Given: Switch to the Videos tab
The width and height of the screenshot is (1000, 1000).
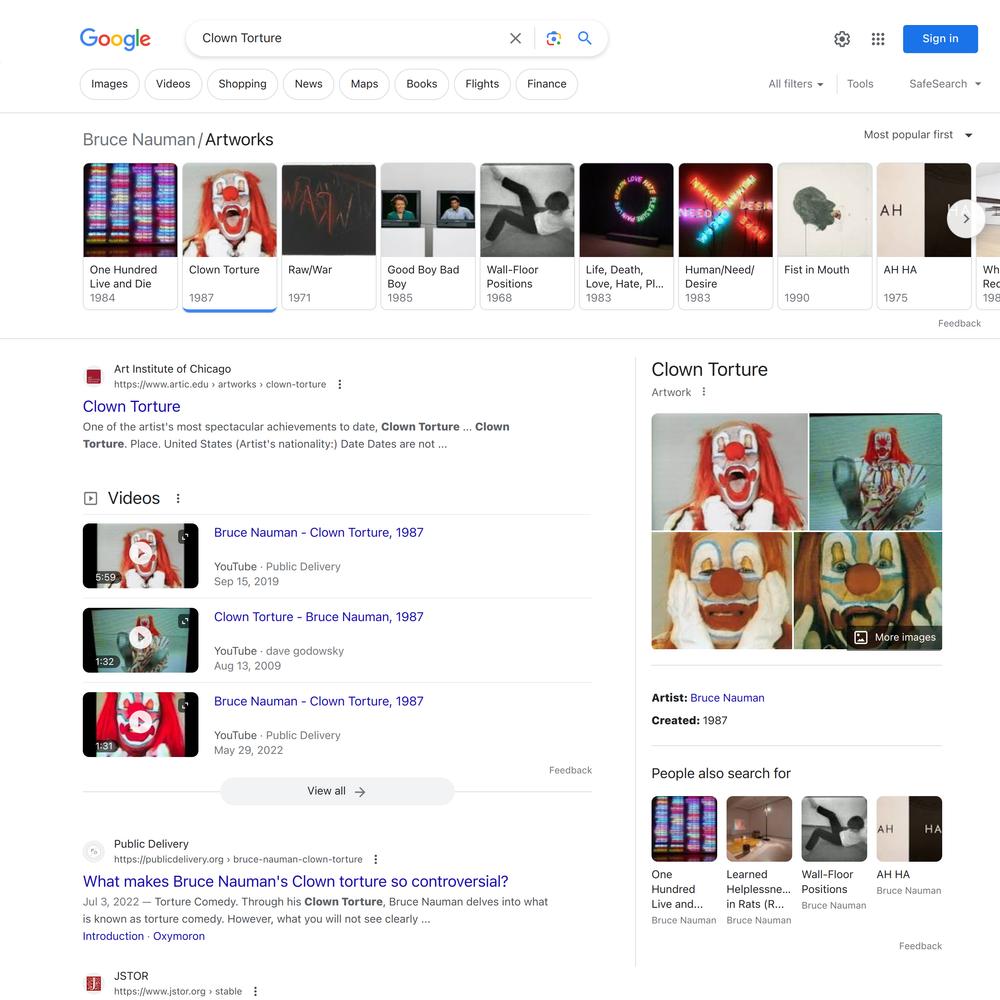Looking at the screenshot, I should [x=173, y=84].
